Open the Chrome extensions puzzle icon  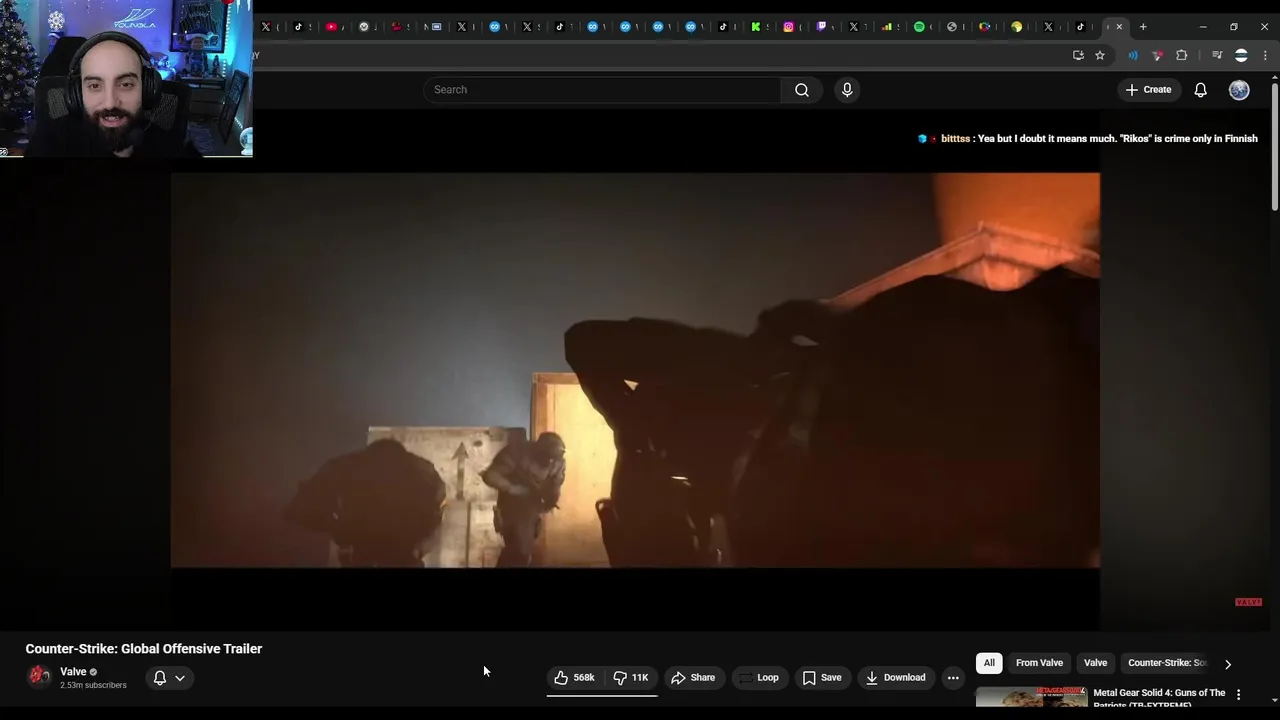pos(1182,56)
